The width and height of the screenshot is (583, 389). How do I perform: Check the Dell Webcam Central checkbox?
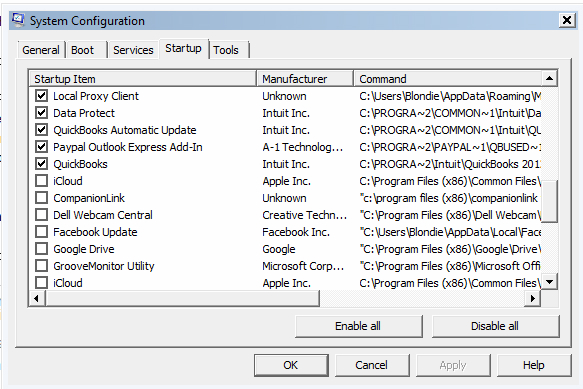[x=41, y=215]
